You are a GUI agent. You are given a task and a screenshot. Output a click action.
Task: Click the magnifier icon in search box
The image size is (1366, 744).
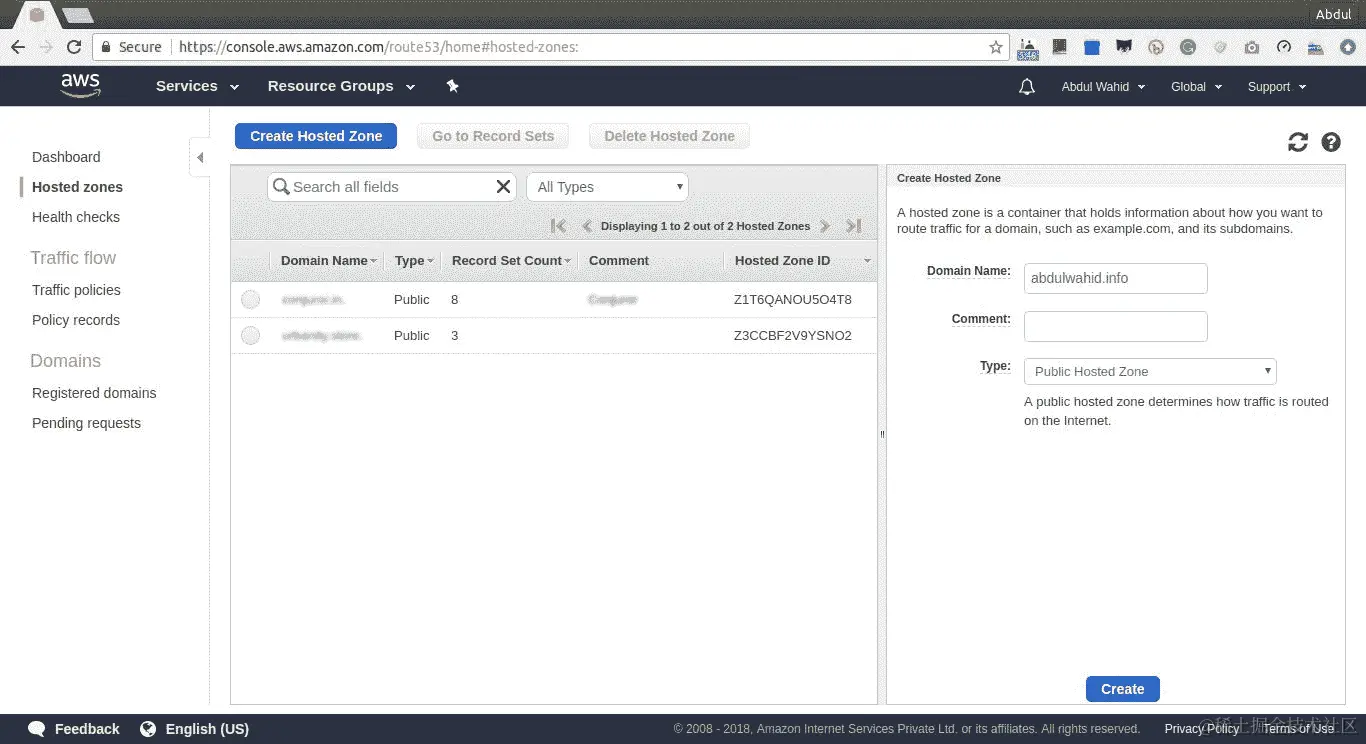click(x=281, y=186)
